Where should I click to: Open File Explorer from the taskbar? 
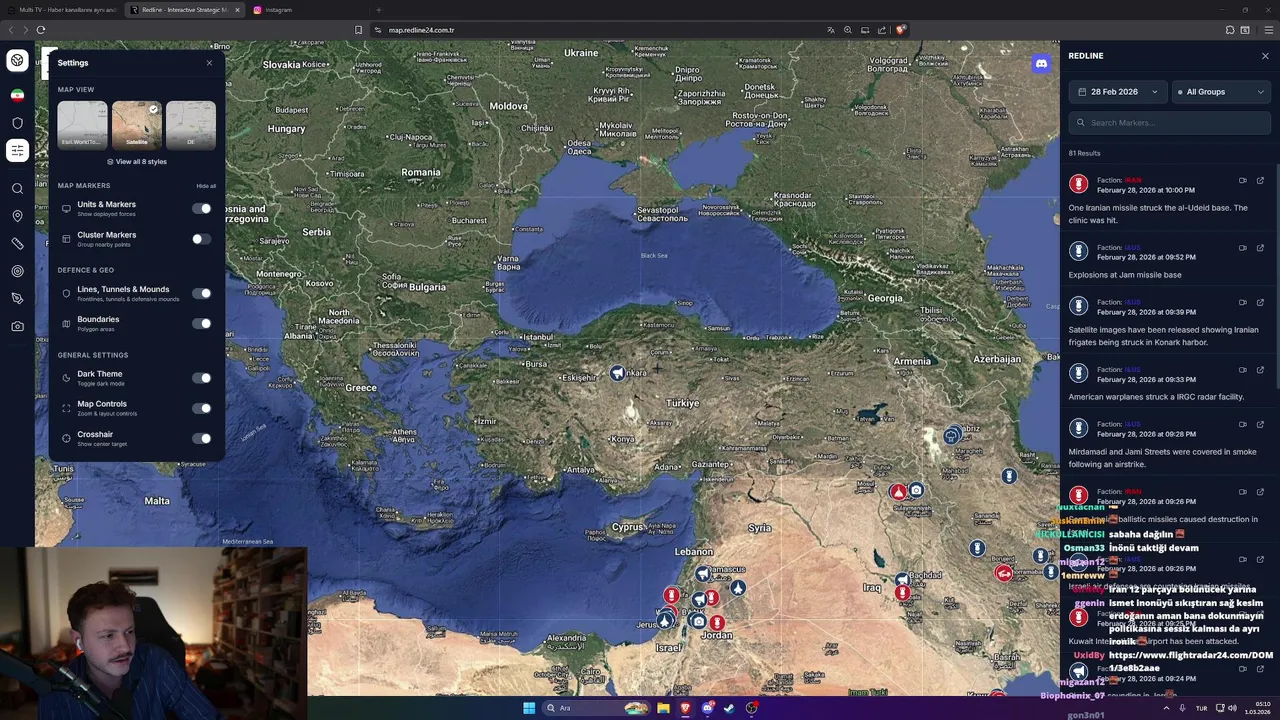click(x=663, y=708)
